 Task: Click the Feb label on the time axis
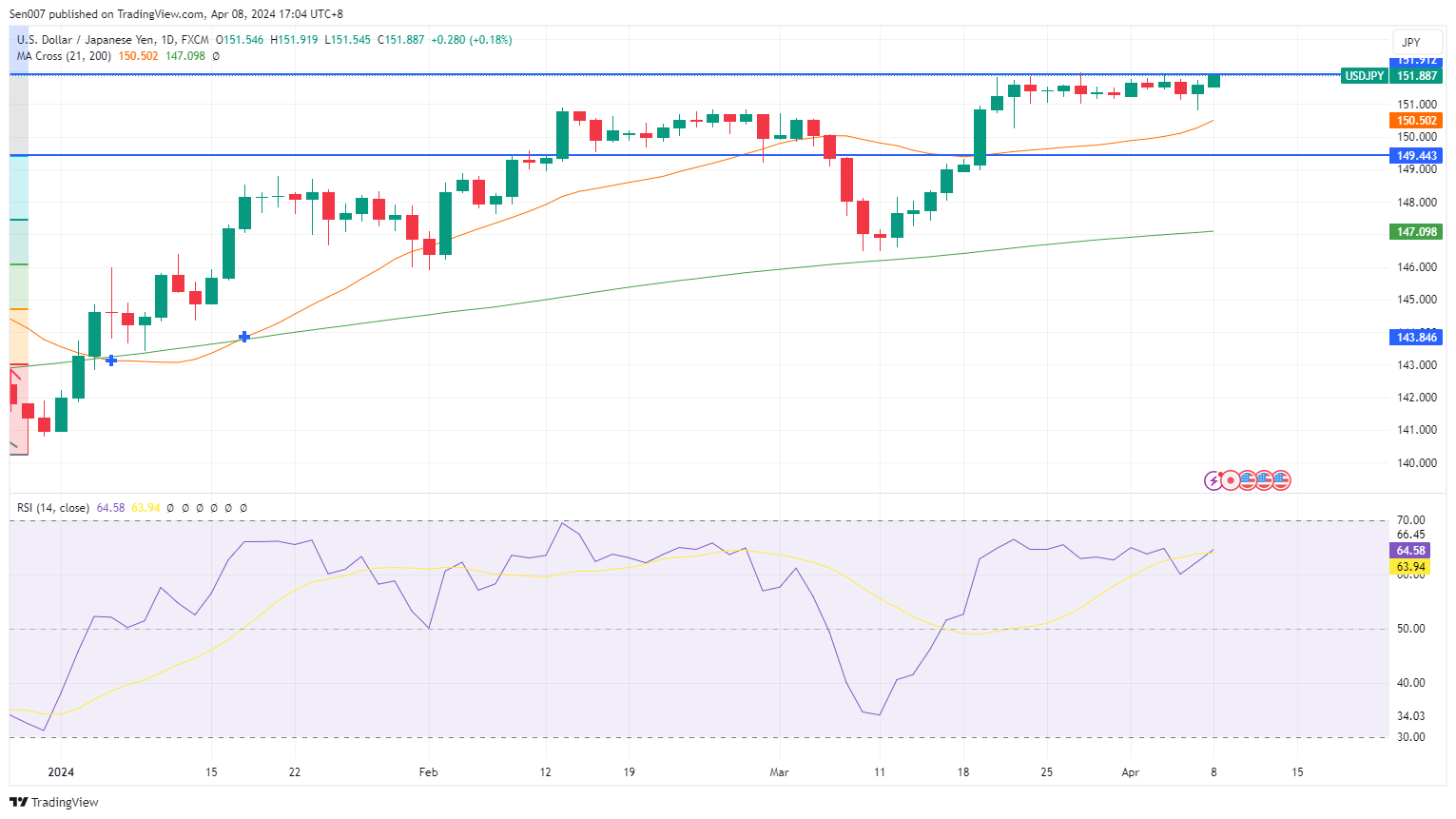coord(429,772)
